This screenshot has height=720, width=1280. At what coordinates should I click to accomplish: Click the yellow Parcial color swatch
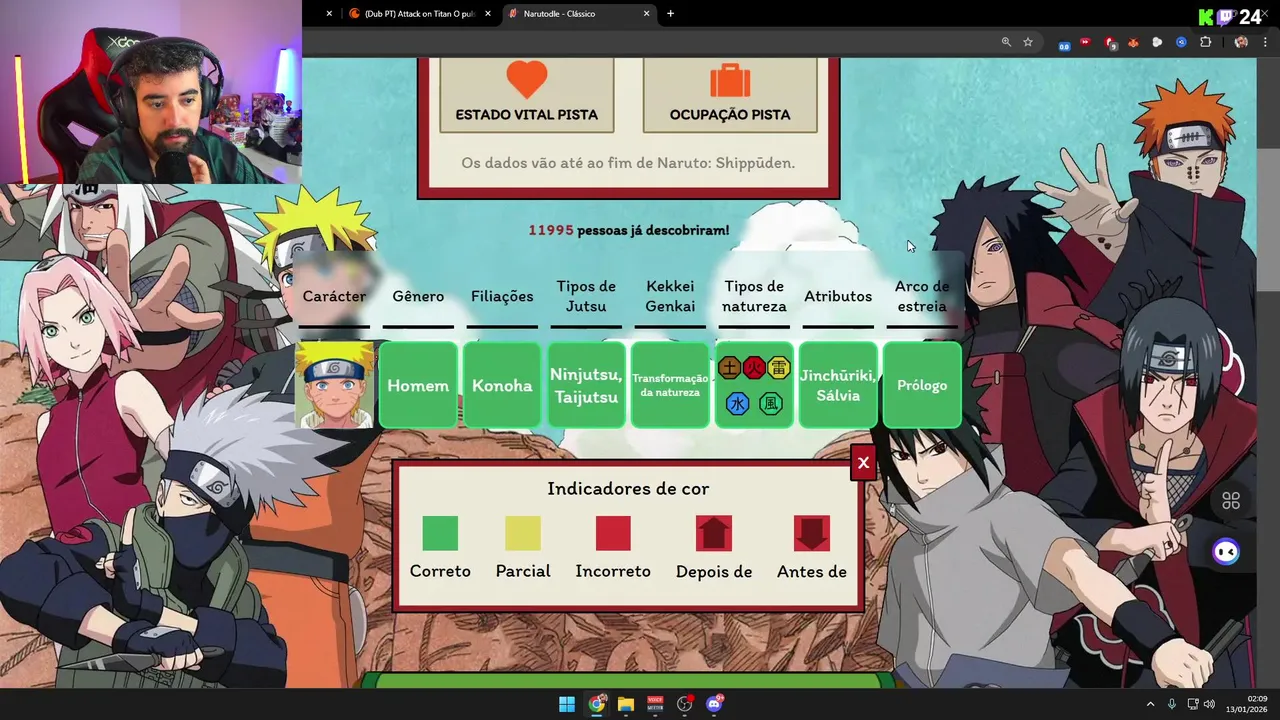coord(523,533)
